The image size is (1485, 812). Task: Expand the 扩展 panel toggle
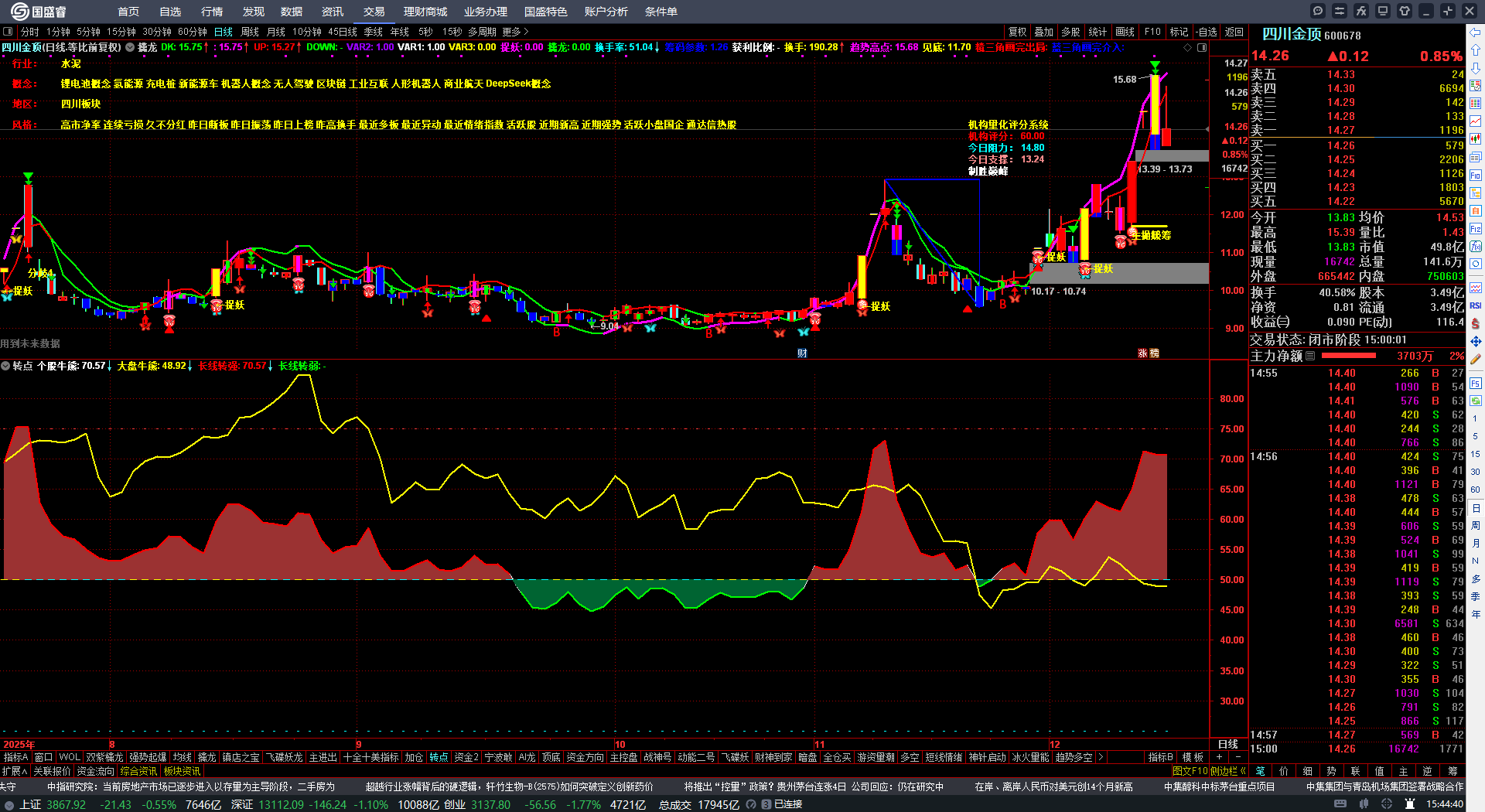pyautogui.click(x=15, y=771)
